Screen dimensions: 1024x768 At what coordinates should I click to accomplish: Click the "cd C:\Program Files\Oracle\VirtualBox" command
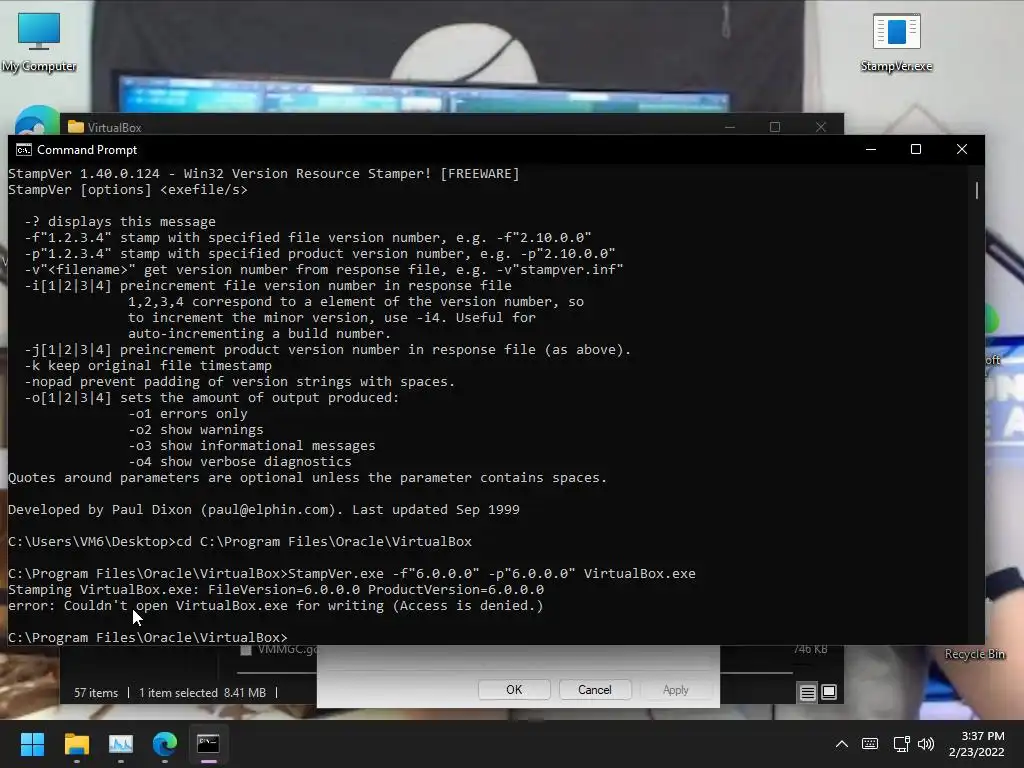point(324,541)
